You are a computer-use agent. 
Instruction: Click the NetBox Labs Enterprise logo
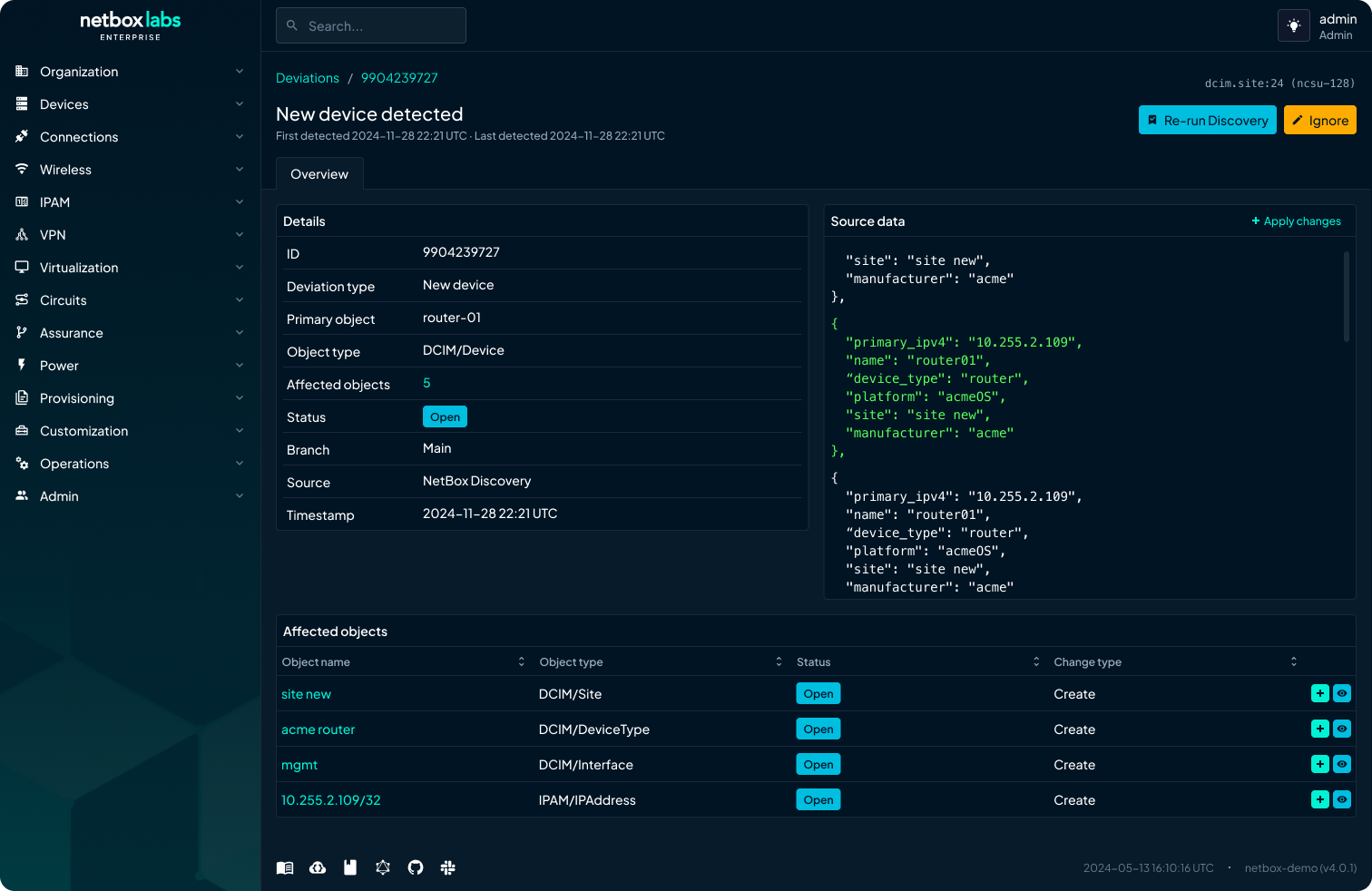131,25
